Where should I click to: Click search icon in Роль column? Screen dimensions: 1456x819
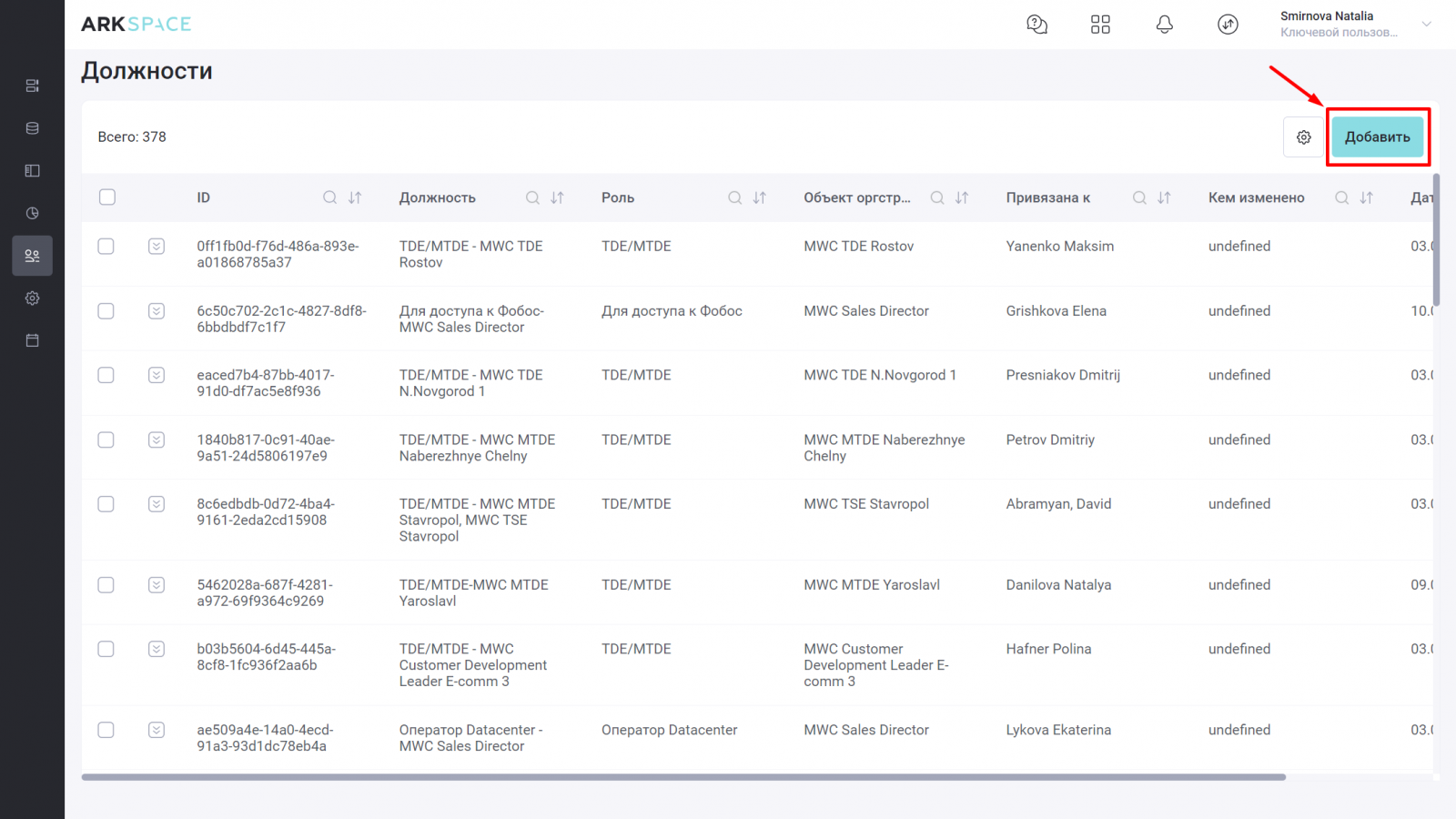pos(734,197)
